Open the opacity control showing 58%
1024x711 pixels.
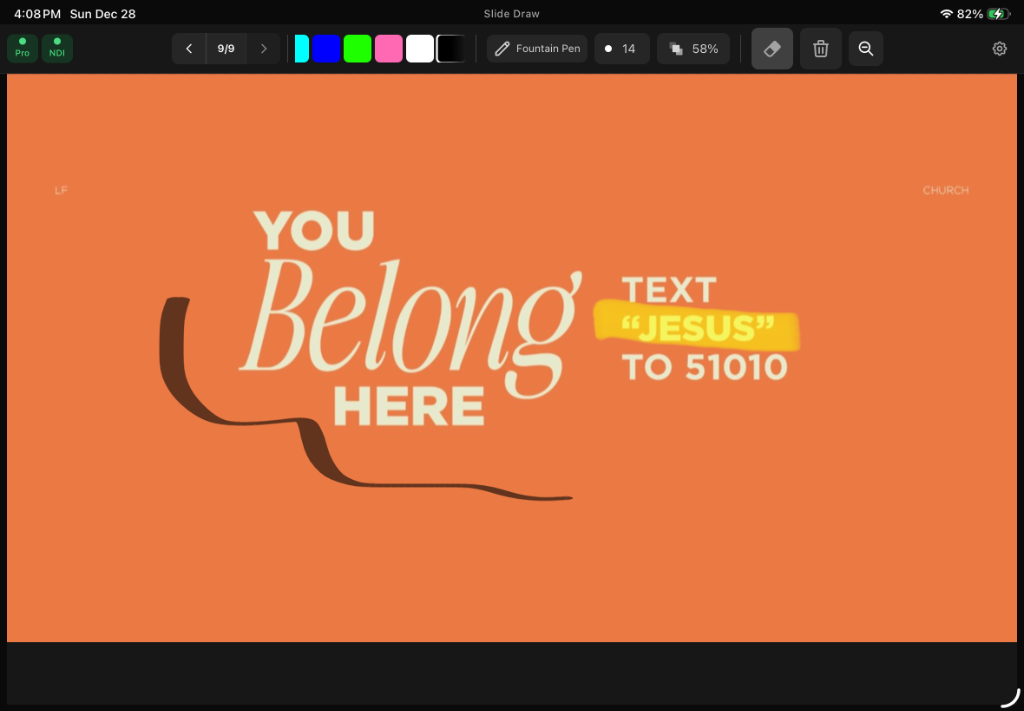693,48
